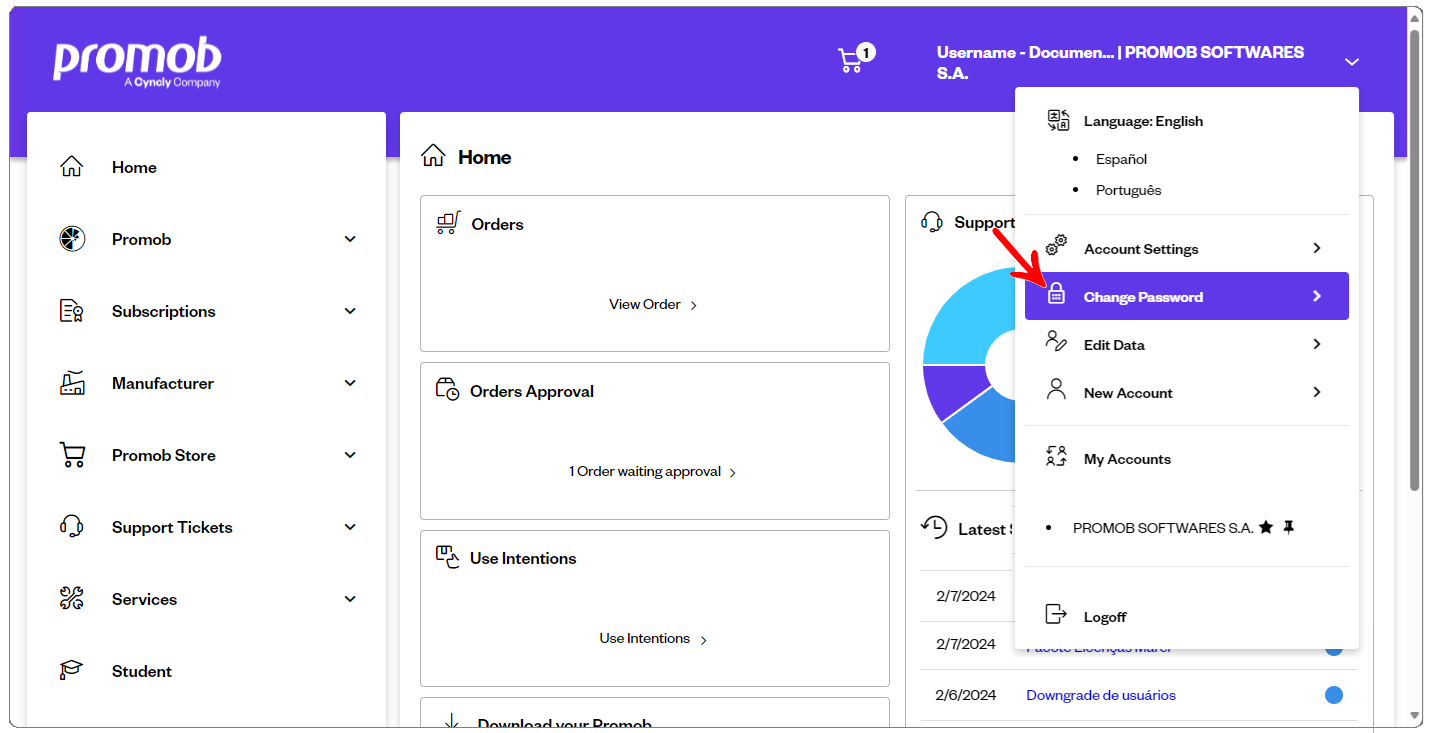Screen dimensions: 1431x733
Task: Open Account Settings submenu arrow
Action: pos(1317,248)
